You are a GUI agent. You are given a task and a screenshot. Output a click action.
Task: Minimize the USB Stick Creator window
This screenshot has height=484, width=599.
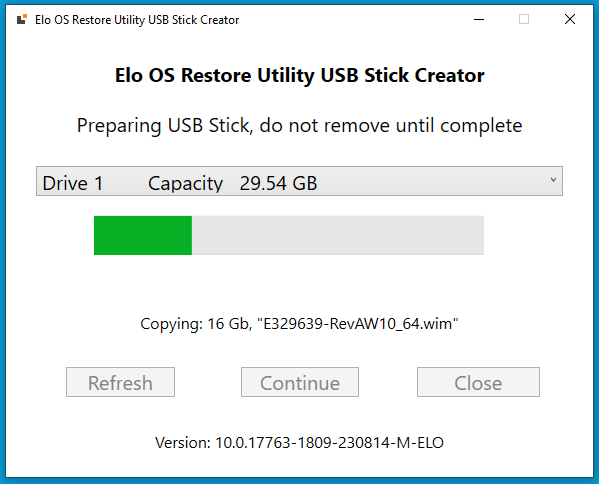479,19
